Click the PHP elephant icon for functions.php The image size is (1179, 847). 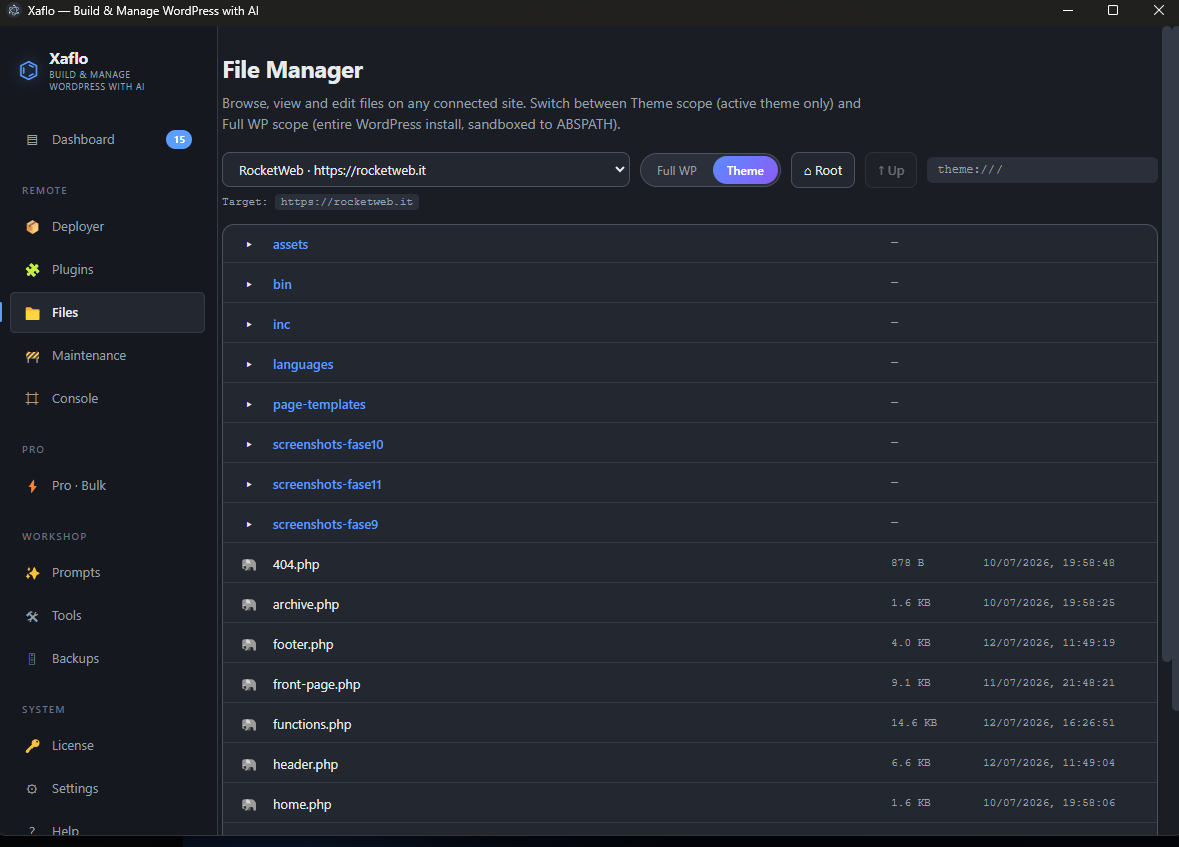[x=249, y=725]
